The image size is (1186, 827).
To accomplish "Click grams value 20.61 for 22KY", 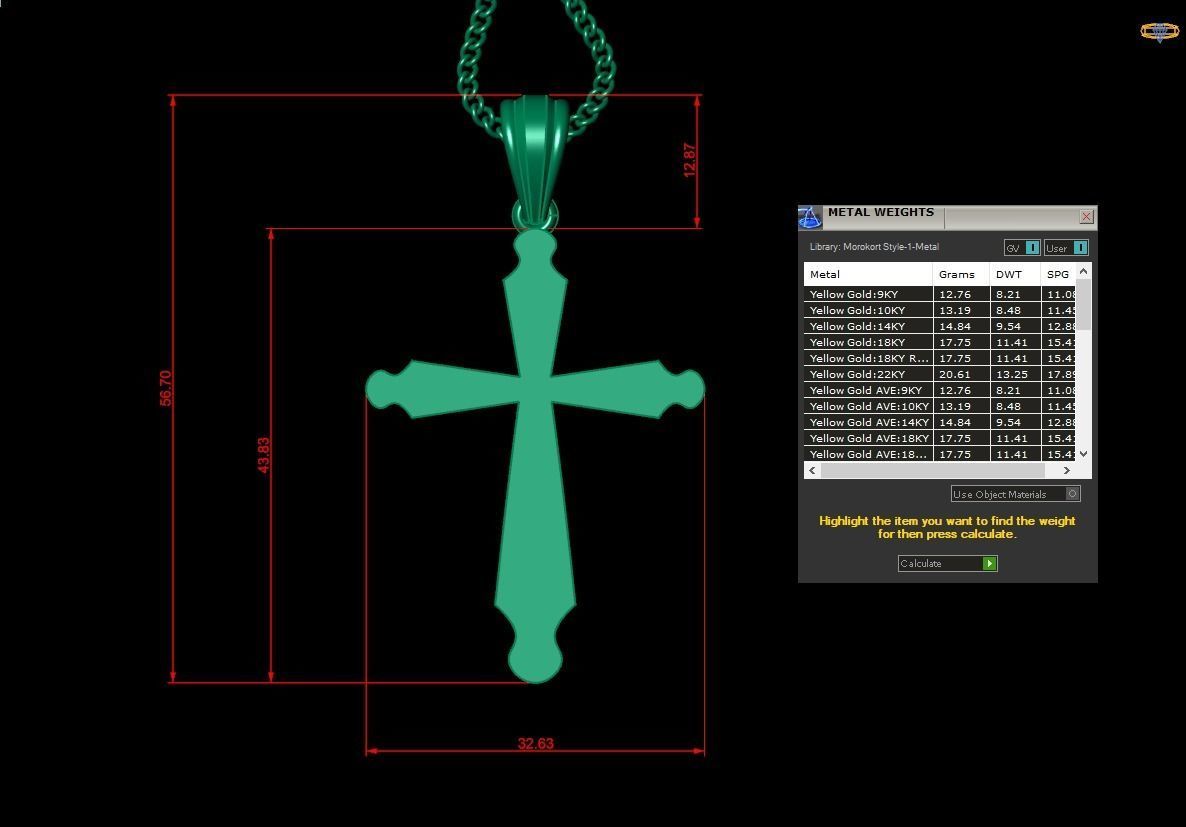I will 955,374.
